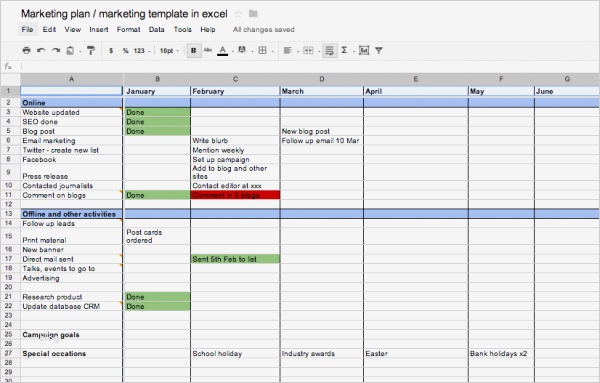Open the background color dropdown arrow
Image resolution: width=600 pixels, height=383 pixels.
click(252, 51)
